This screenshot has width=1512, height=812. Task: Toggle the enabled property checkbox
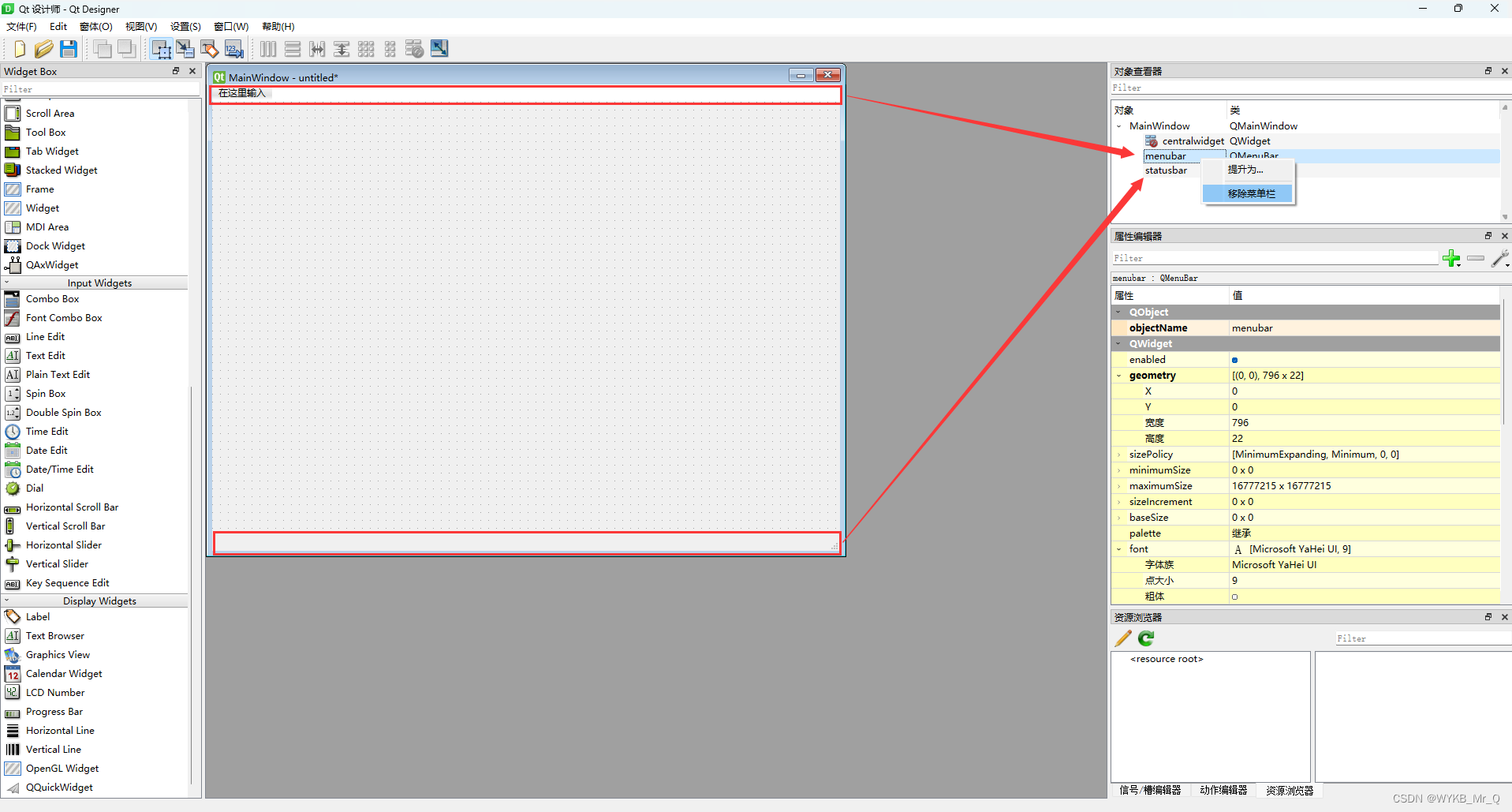(x=1235, y=360)
